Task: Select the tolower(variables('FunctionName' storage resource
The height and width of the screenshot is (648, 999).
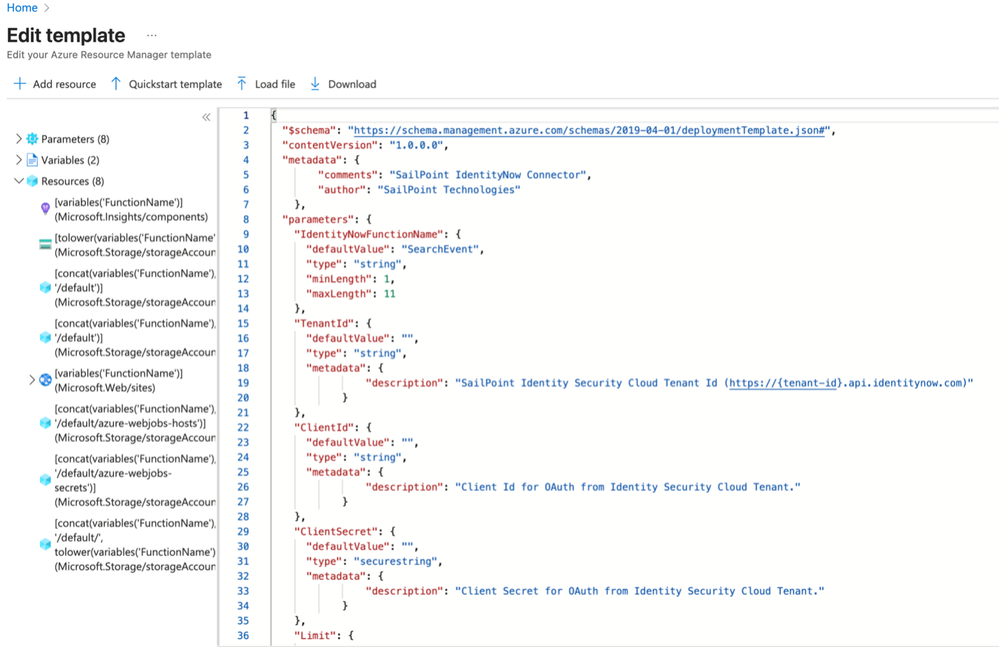Action: 135,245
